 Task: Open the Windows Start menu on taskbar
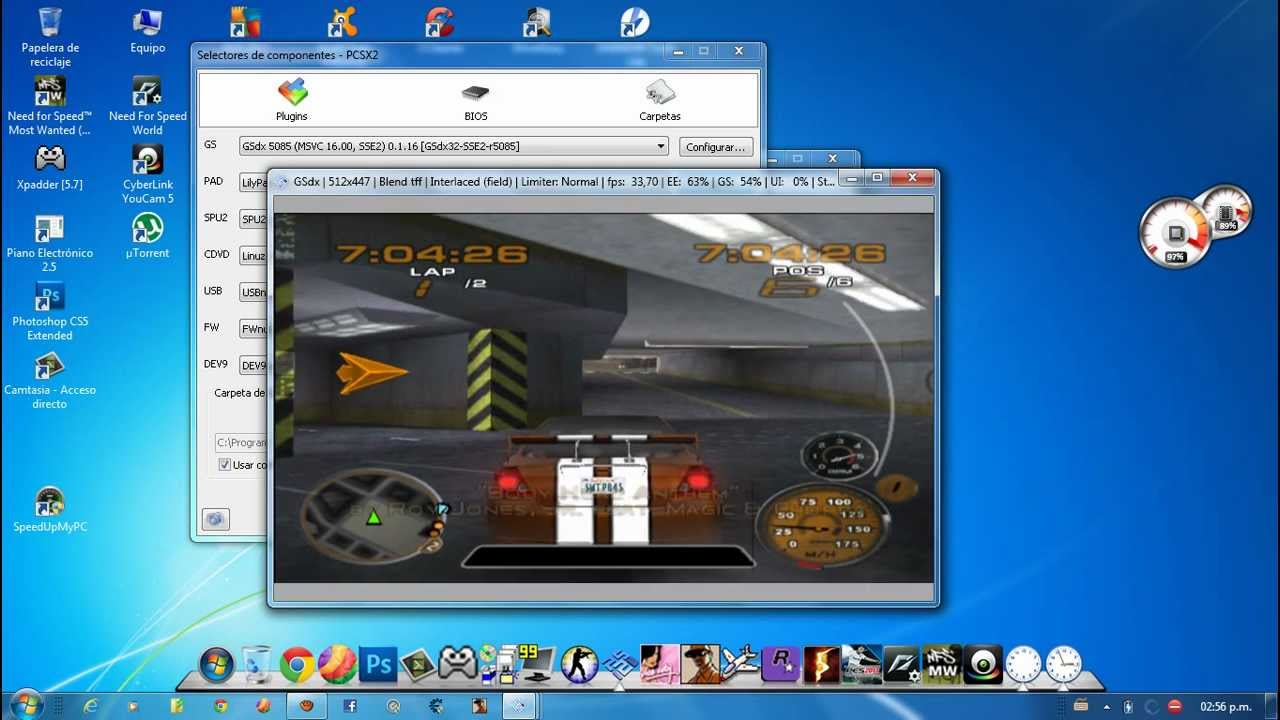pyautogui.click(x=26, y=706)
